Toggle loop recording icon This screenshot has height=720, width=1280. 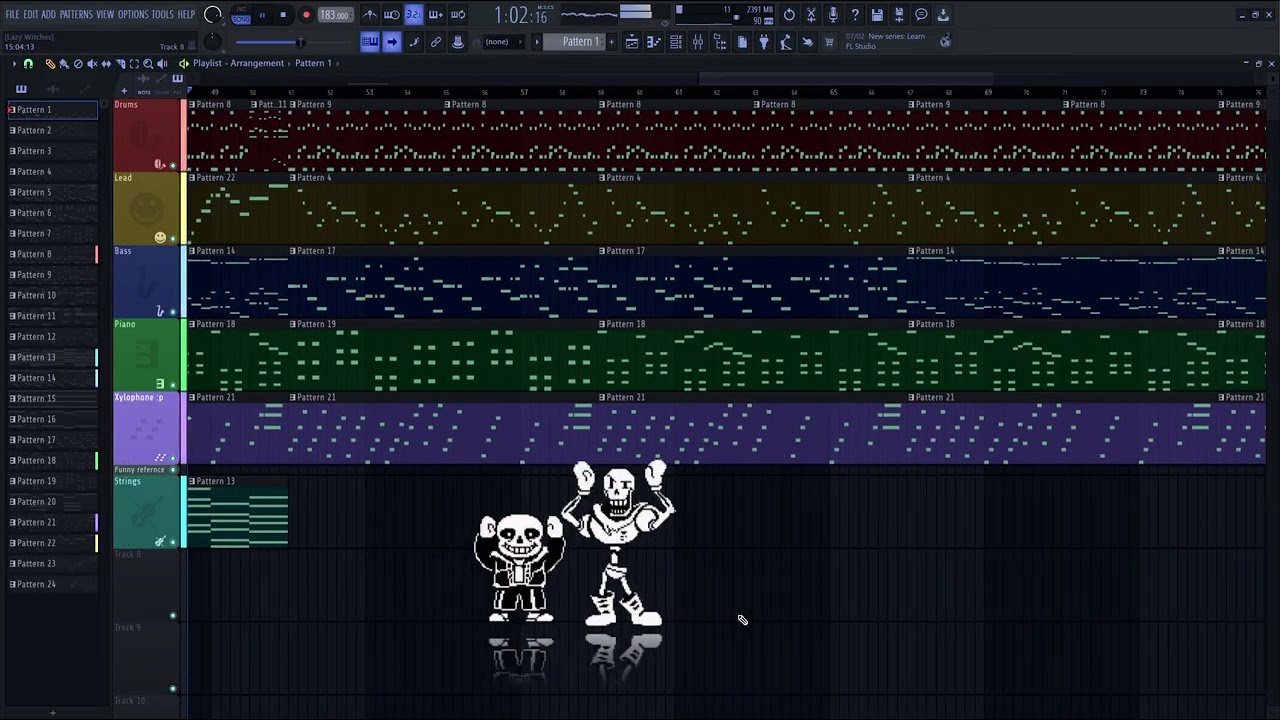point(457,15)
